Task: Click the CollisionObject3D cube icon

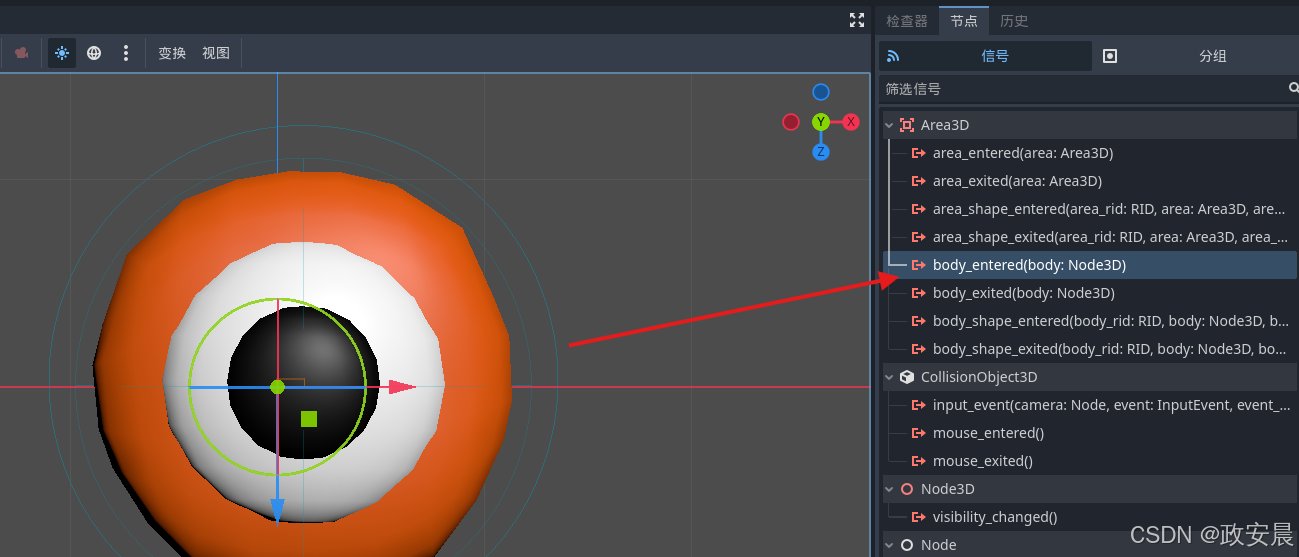Action: [907, 377]
